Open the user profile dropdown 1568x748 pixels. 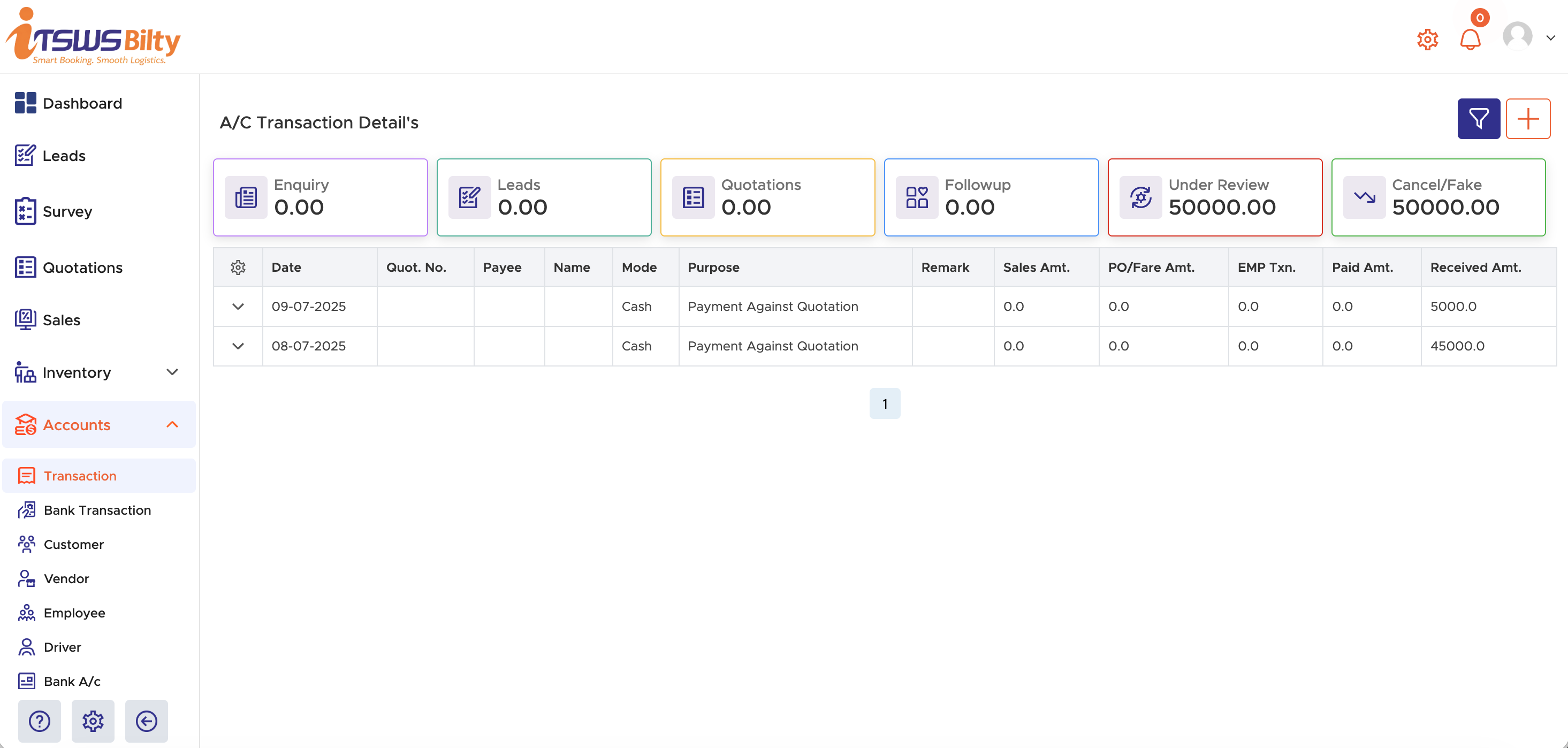(1517, 36)
